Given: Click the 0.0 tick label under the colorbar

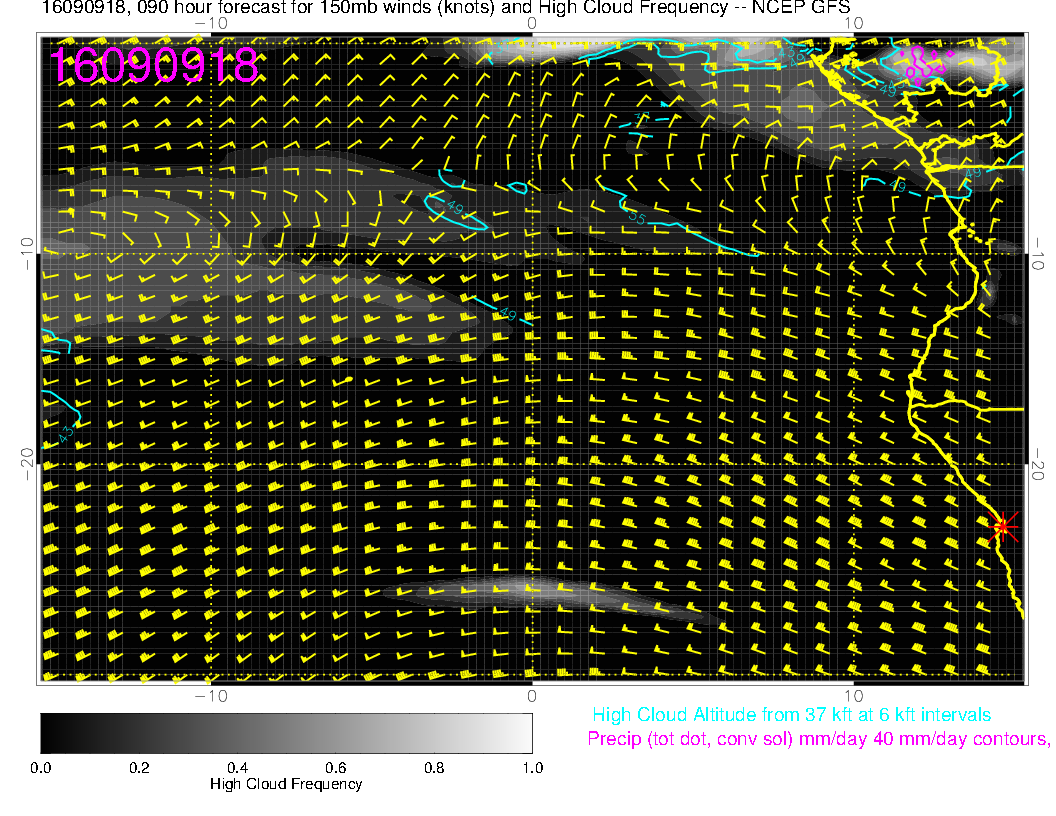Looking at the screenshot, I should 40,768.
